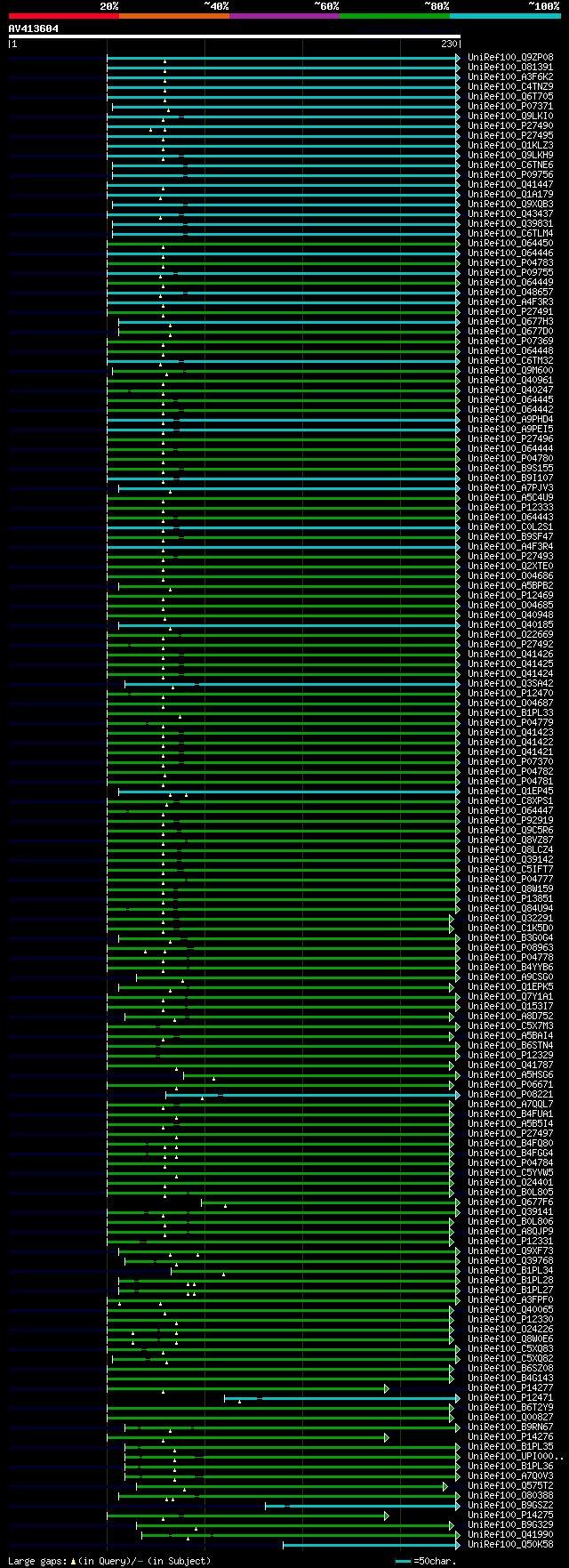Click the cyan ~100% identity legend segment
569x1568 pixels.
(505, 16)
